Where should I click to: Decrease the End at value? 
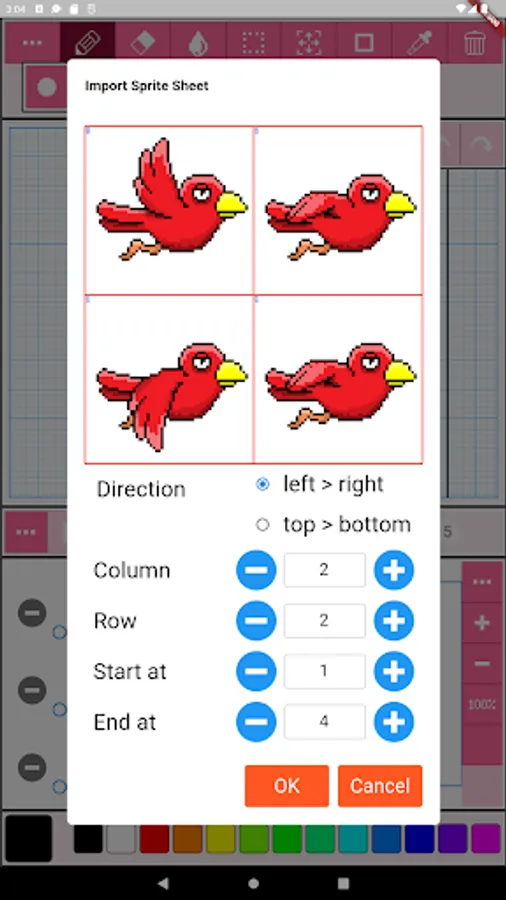tap(256, 721)
